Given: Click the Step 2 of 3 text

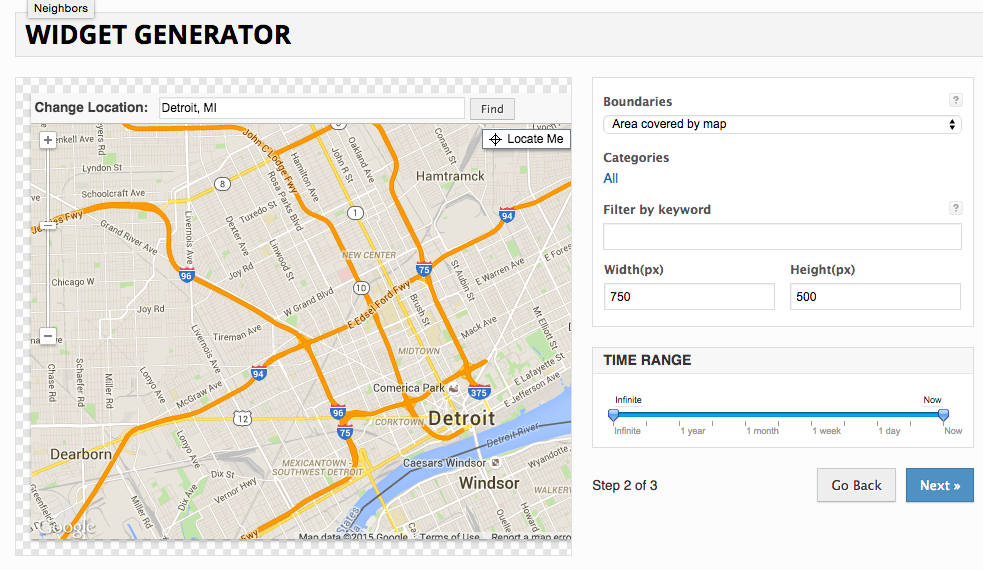Looking at the screenshot, I should pos(625,485).
